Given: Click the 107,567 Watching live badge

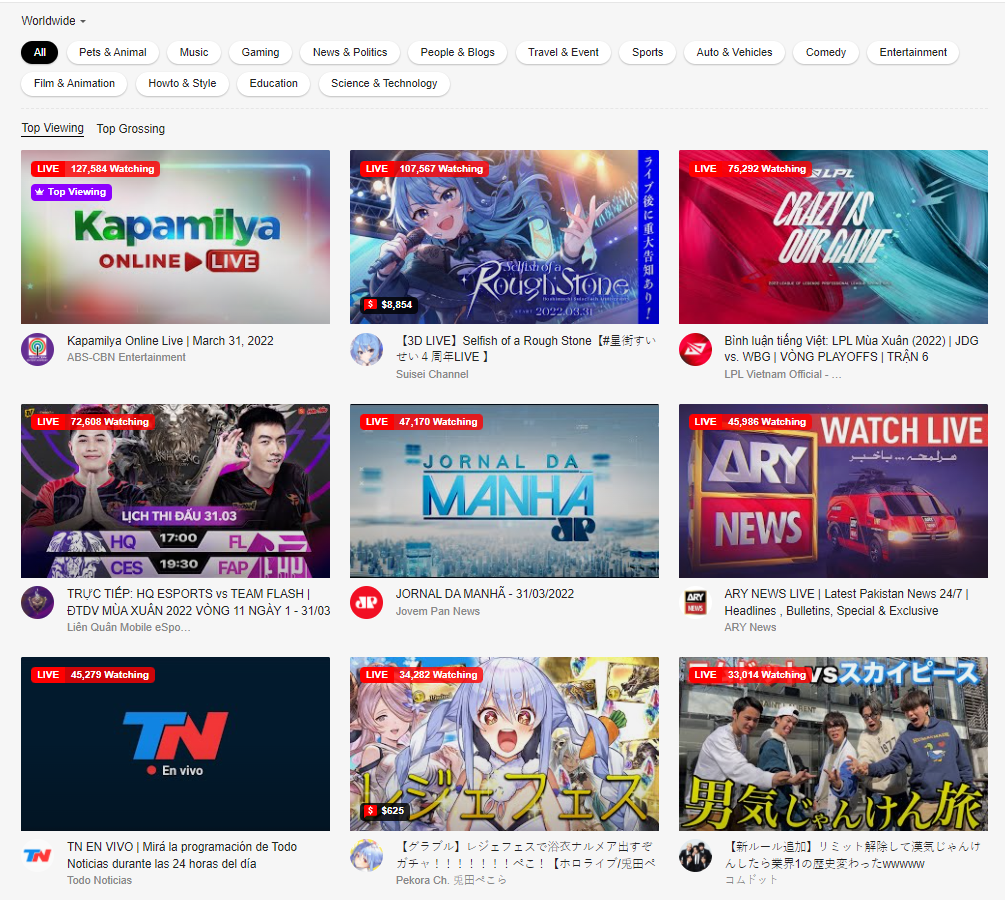Looking at the screenshot, I should click(x=424, y=169).
